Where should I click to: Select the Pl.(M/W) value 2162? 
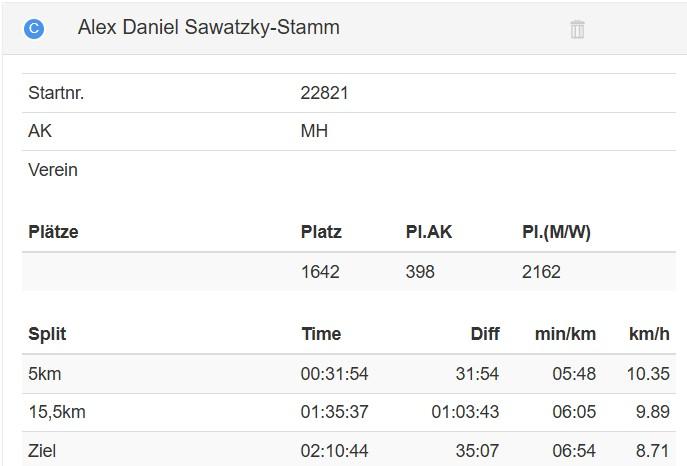pos(541,272)
